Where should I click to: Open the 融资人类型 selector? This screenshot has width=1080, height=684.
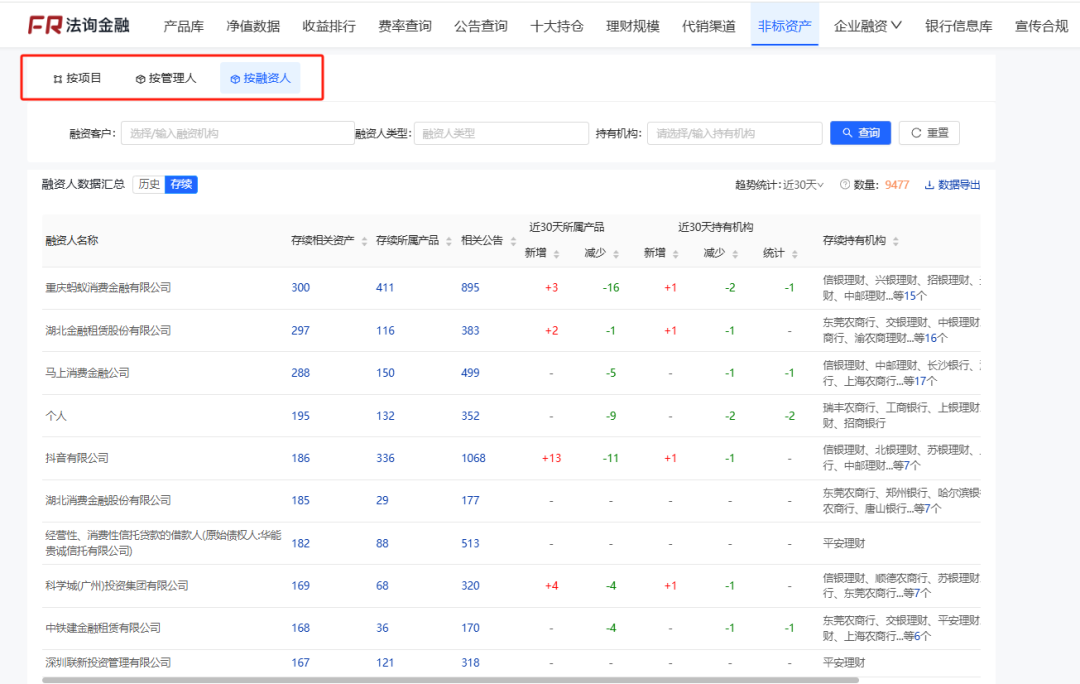click(500, 132)
